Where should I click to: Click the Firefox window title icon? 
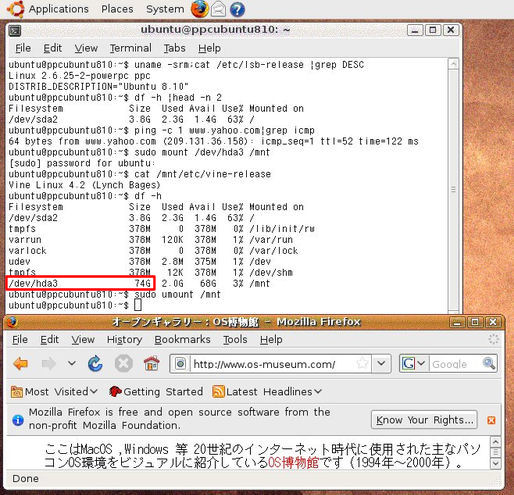point(12,322)
